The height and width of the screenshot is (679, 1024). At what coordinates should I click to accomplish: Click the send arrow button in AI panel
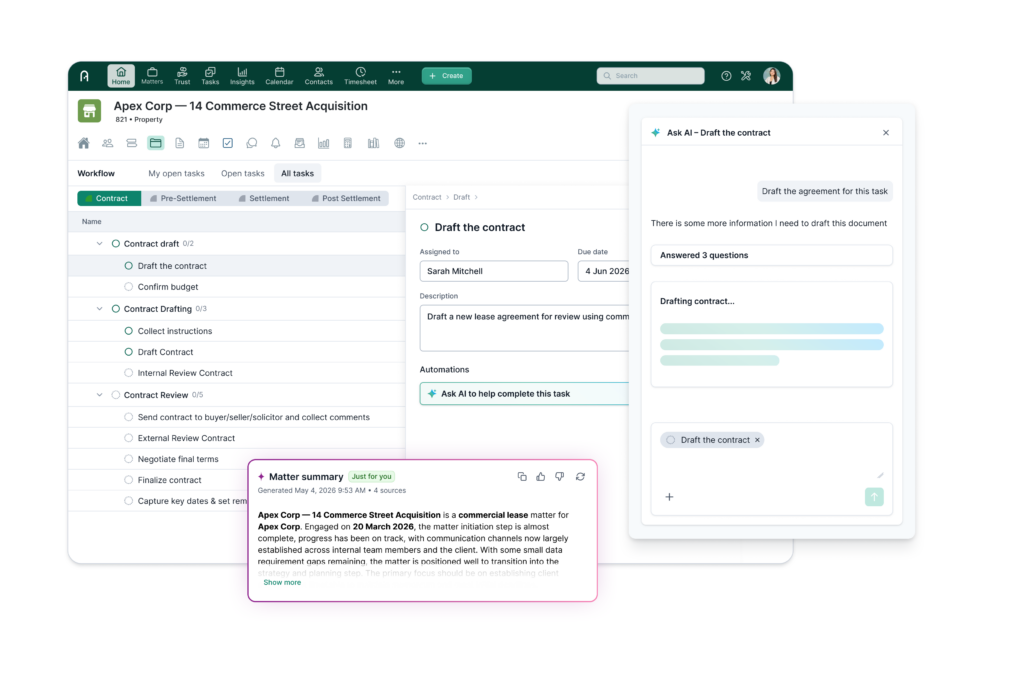click(x=874, y=497)
